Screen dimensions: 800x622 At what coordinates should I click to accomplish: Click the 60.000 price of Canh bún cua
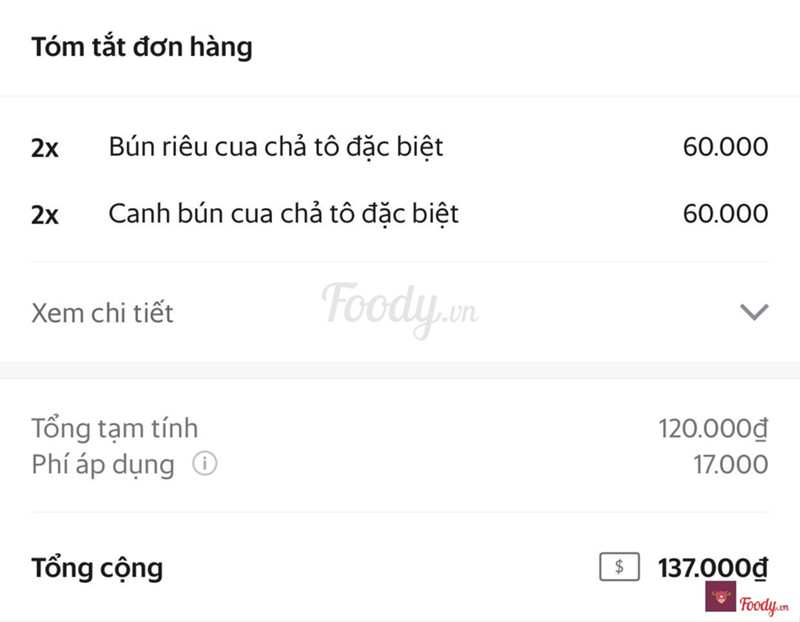click(725, 213)
